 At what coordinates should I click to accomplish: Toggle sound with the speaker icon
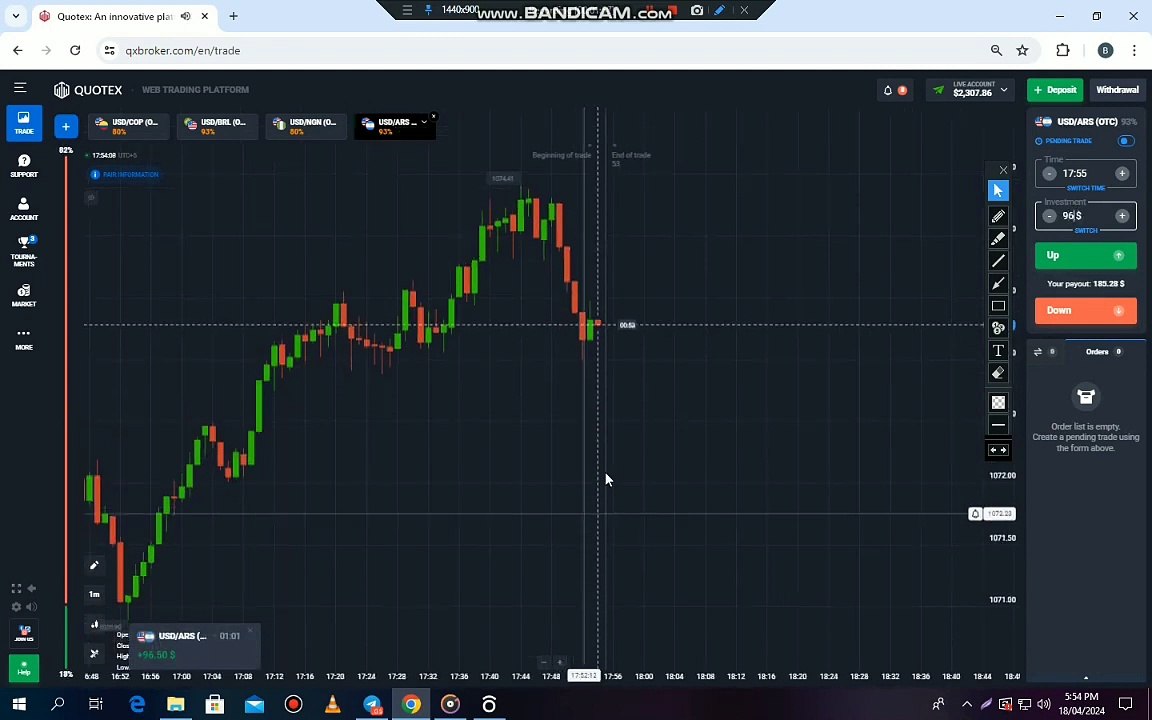coord(32,607)
